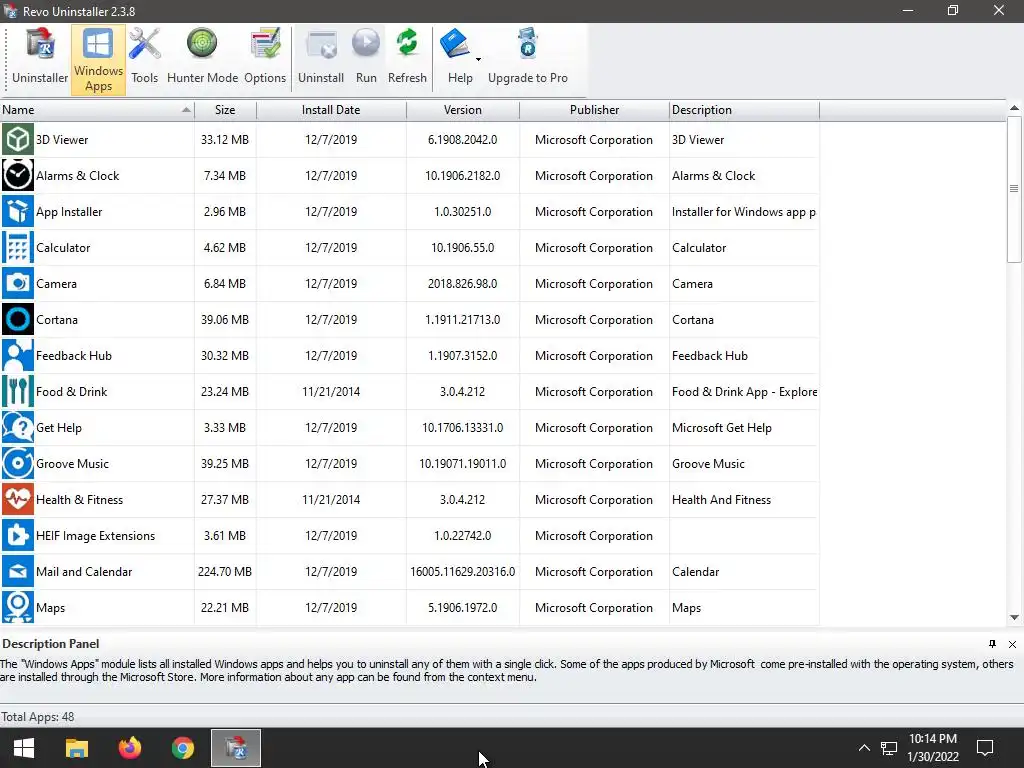Click Groove Music size 39.25 MB
The width and height of the screenshot is (1024, 768).
[225, 464]
